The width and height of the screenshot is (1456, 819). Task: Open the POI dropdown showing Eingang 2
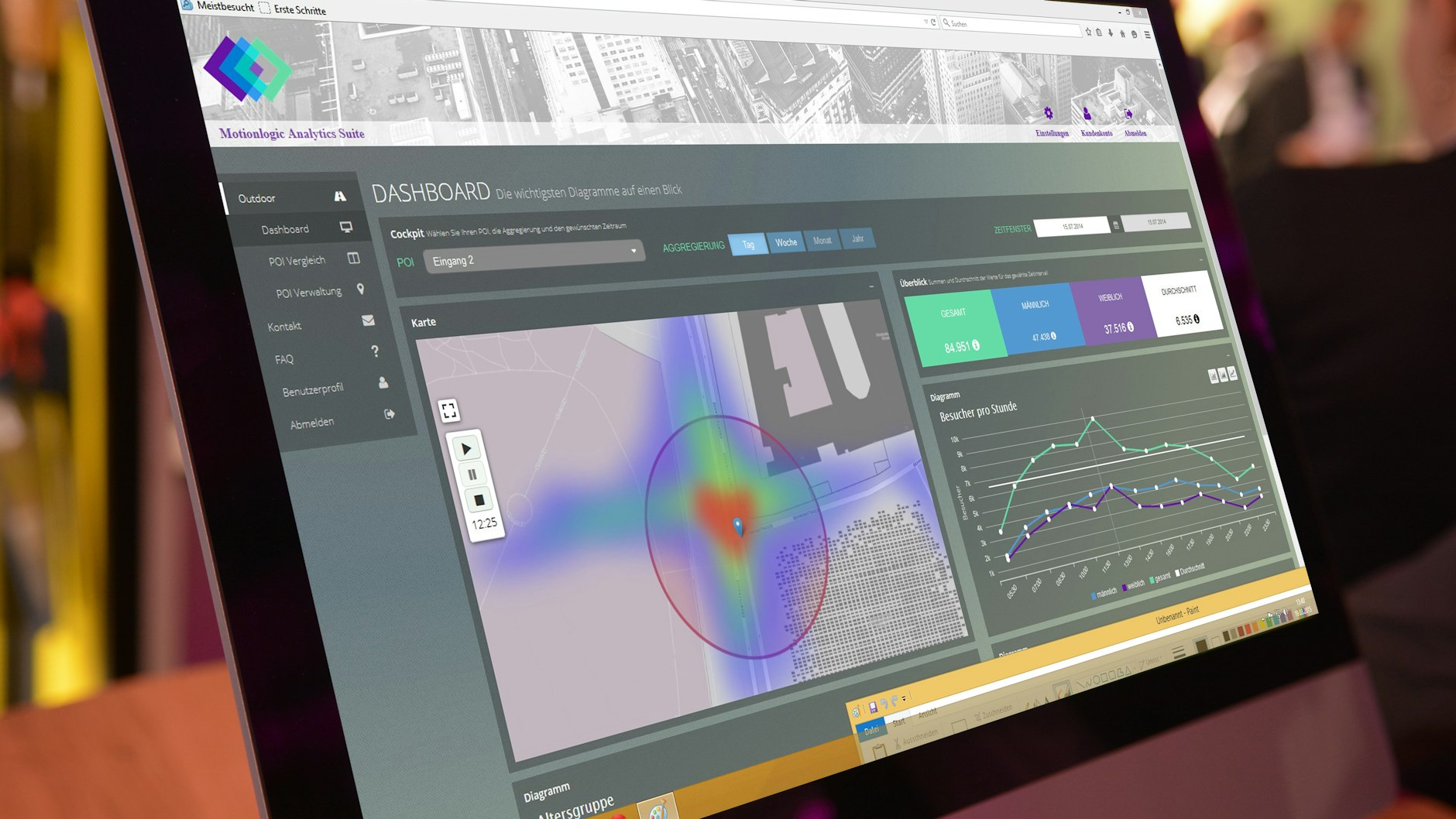534,258
